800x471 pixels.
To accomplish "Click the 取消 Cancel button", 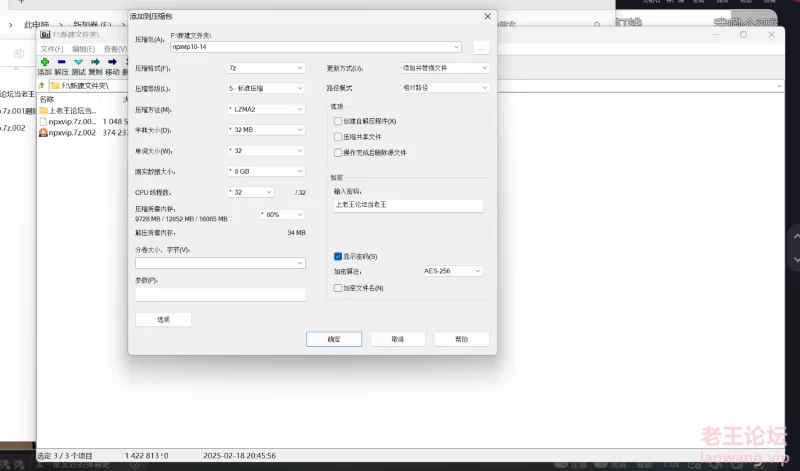I will [x=398, y=339].
